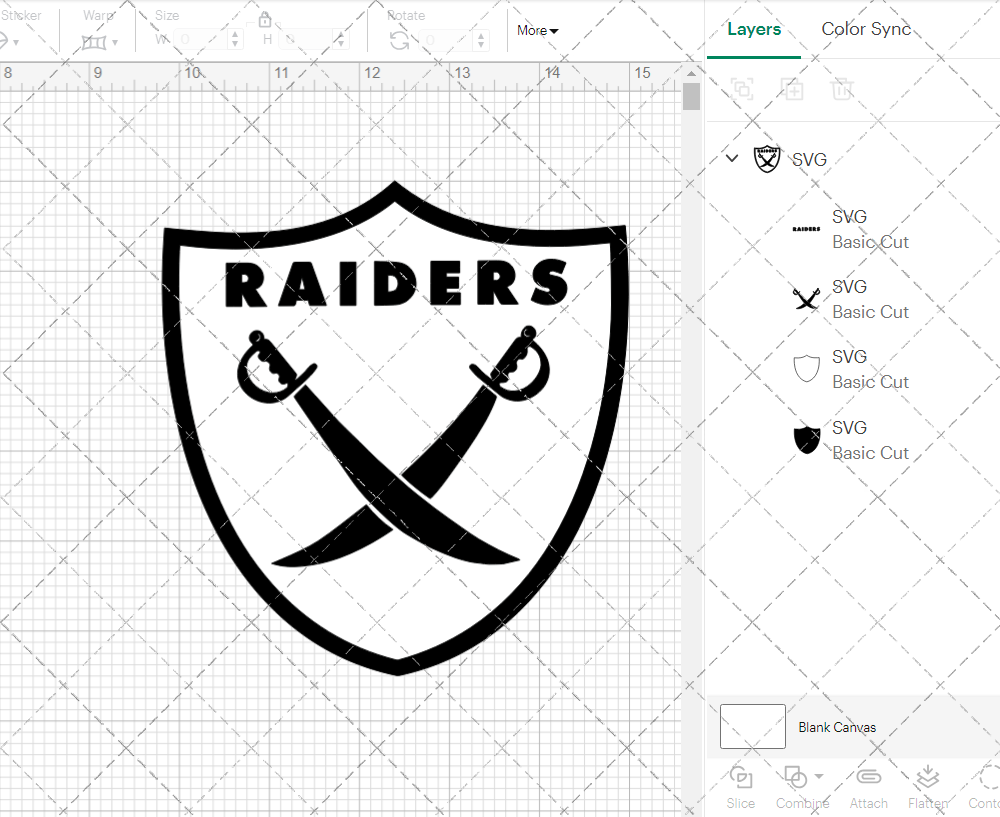
Task: Select the crossed swords layer
Action: click(x=851, y=299)
